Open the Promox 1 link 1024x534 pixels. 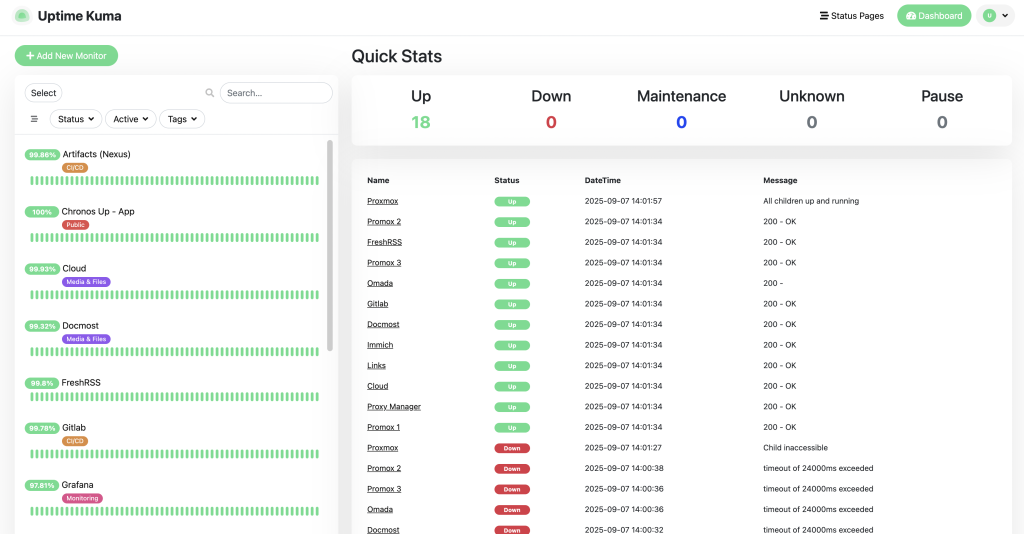pyautogui.click(x=383, y=427)
